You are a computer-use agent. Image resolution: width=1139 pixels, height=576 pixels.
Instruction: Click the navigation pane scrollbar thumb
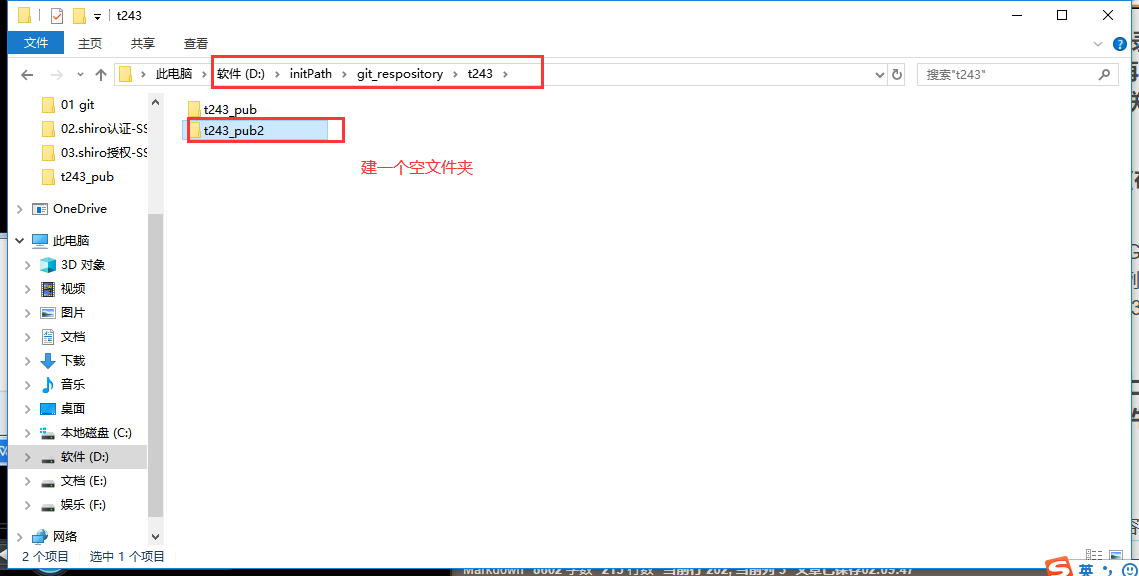point(155,363)
